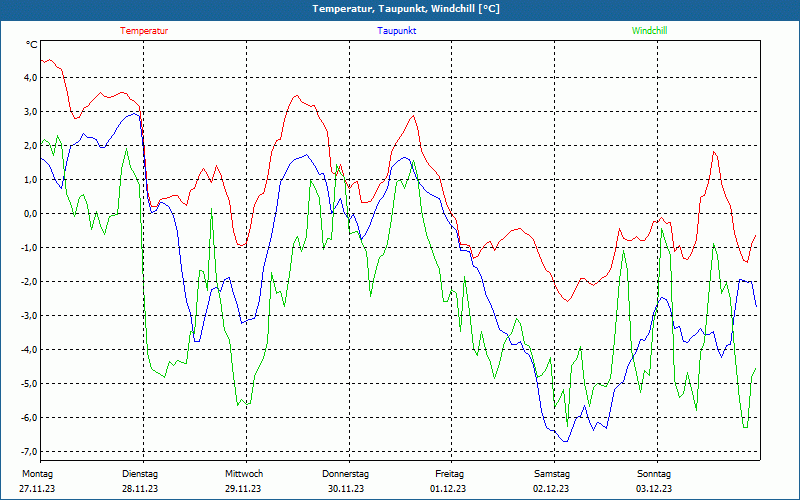Click the 0,0 y-axis value

click(30, 213)
